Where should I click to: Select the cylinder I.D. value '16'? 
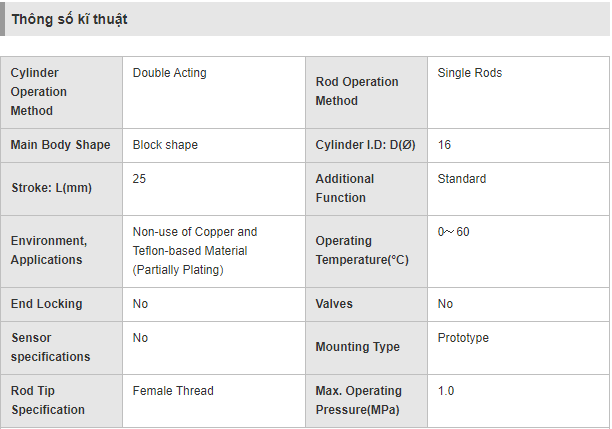(x=444, y=145)
